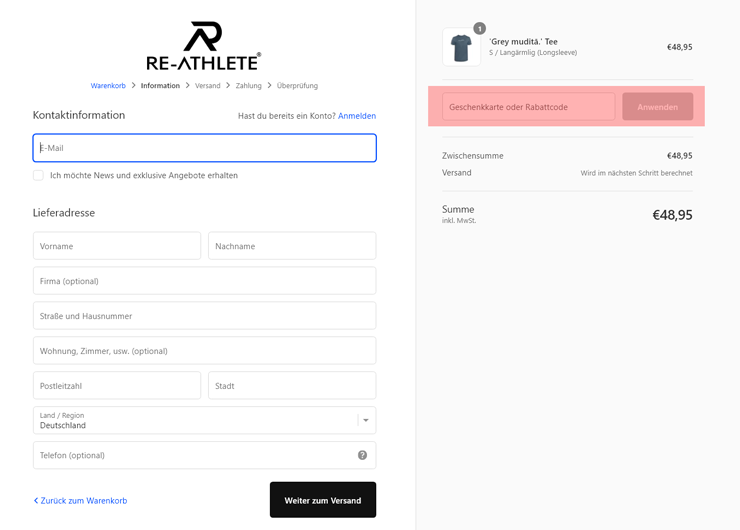
Task: Click the 'Grey mudită.' Tee product name
Action: (x=523, y=42)
